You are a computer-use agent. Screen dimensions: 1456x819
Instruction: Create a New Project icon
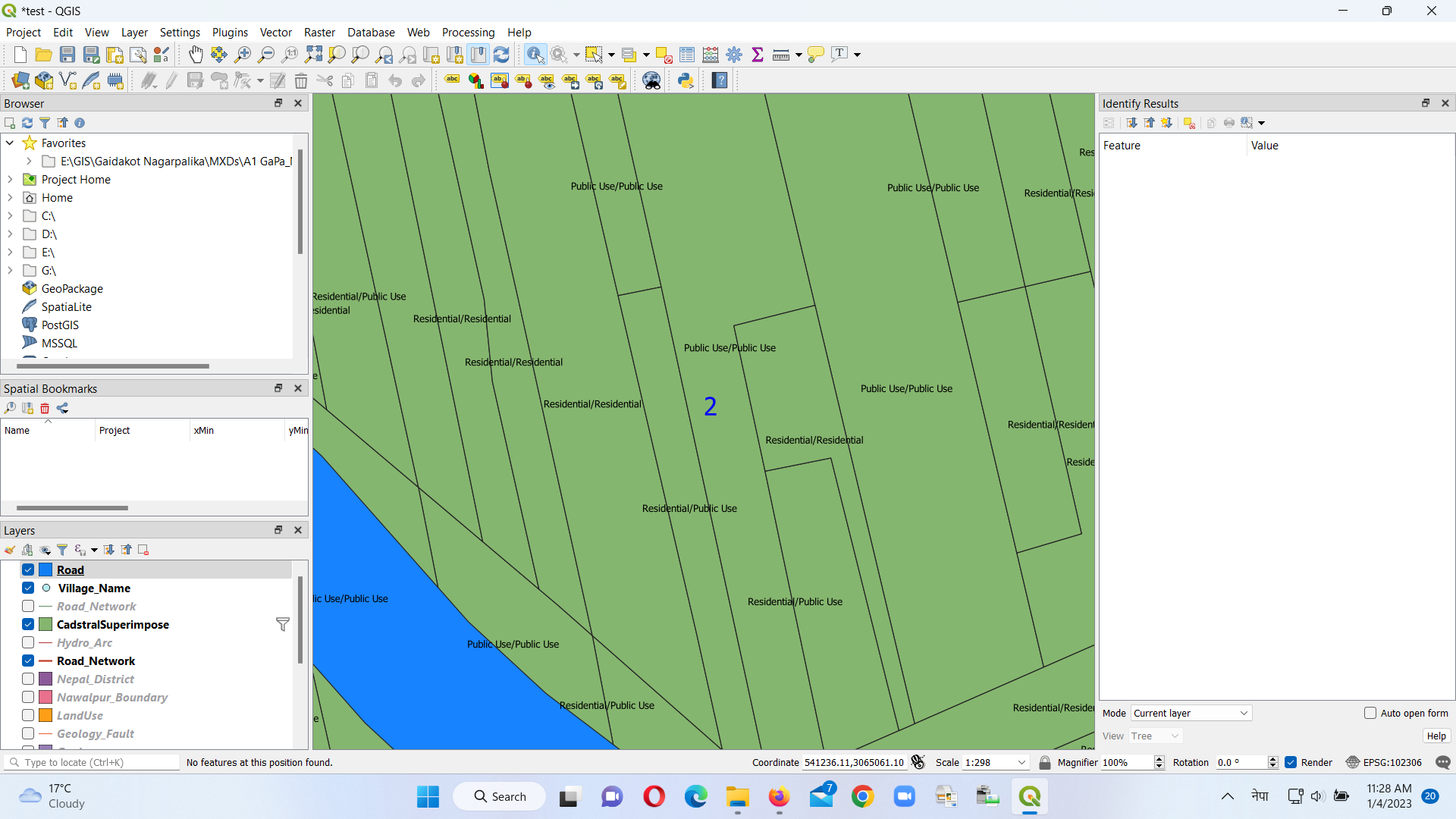20,55
